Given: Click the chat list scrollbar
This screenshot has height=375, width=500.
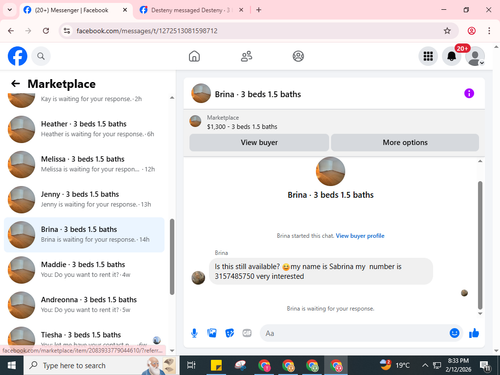Looking at the screenshot, I should (x=172, y=257).
